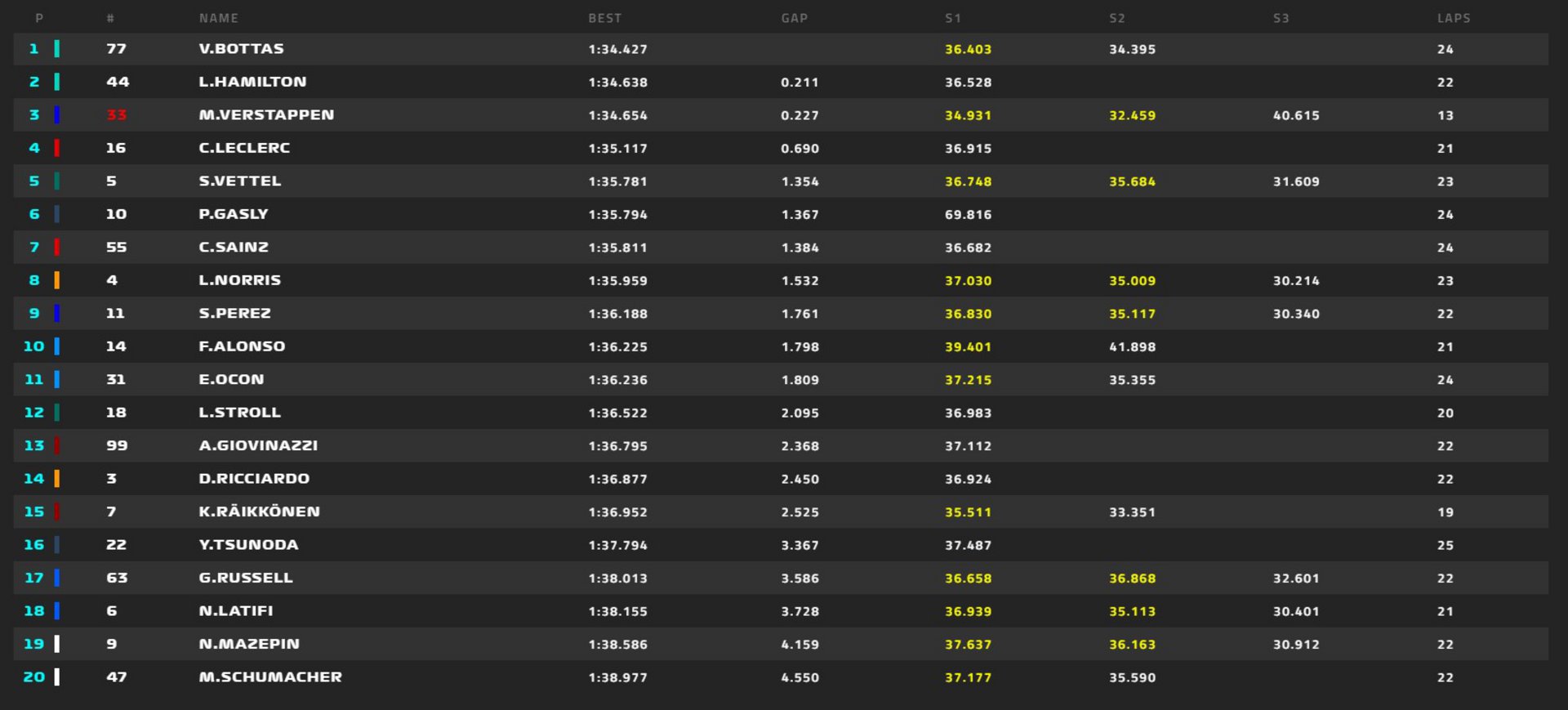Click Leclerc's red team color bar
1568x710 pixels.
tap(57, 148)
